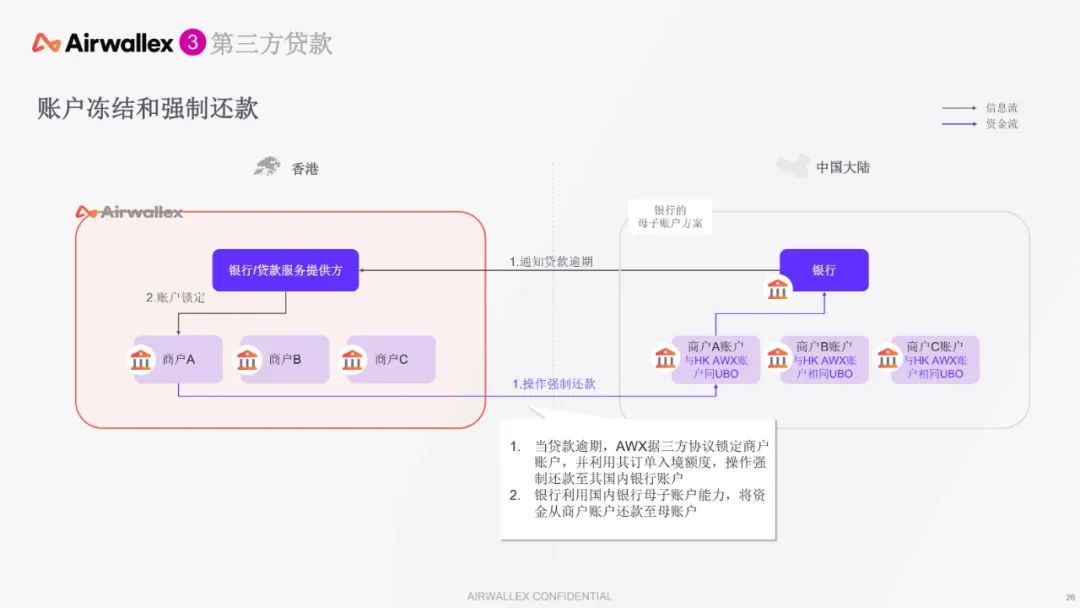Click the 1.操作强制还款 flow label
Screen dimensions: 1080x608
click(553, 384)
